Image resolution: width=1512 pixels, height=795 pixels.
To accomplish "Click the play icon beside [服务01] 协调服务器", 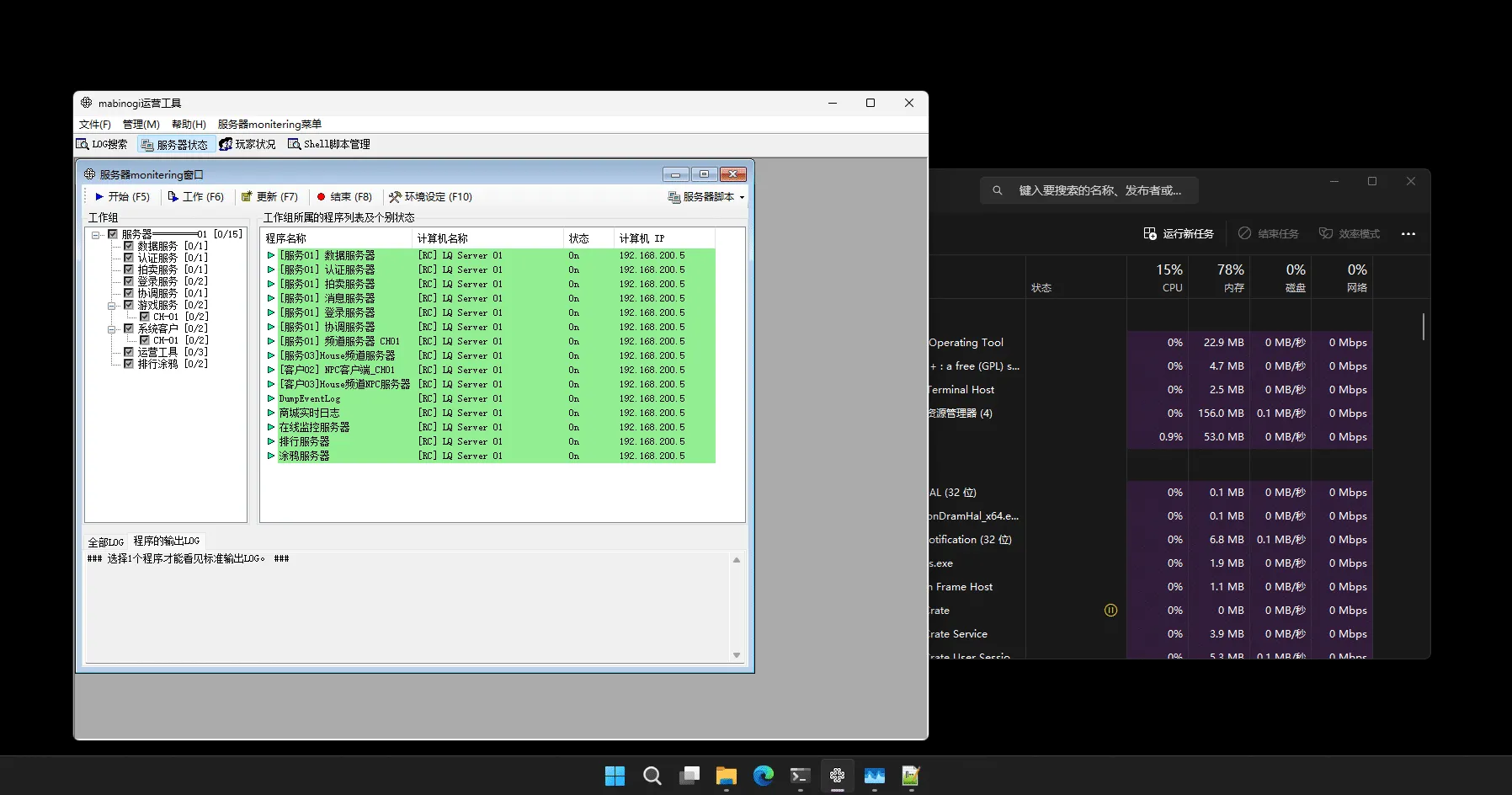I will click(x=271, y=327).
